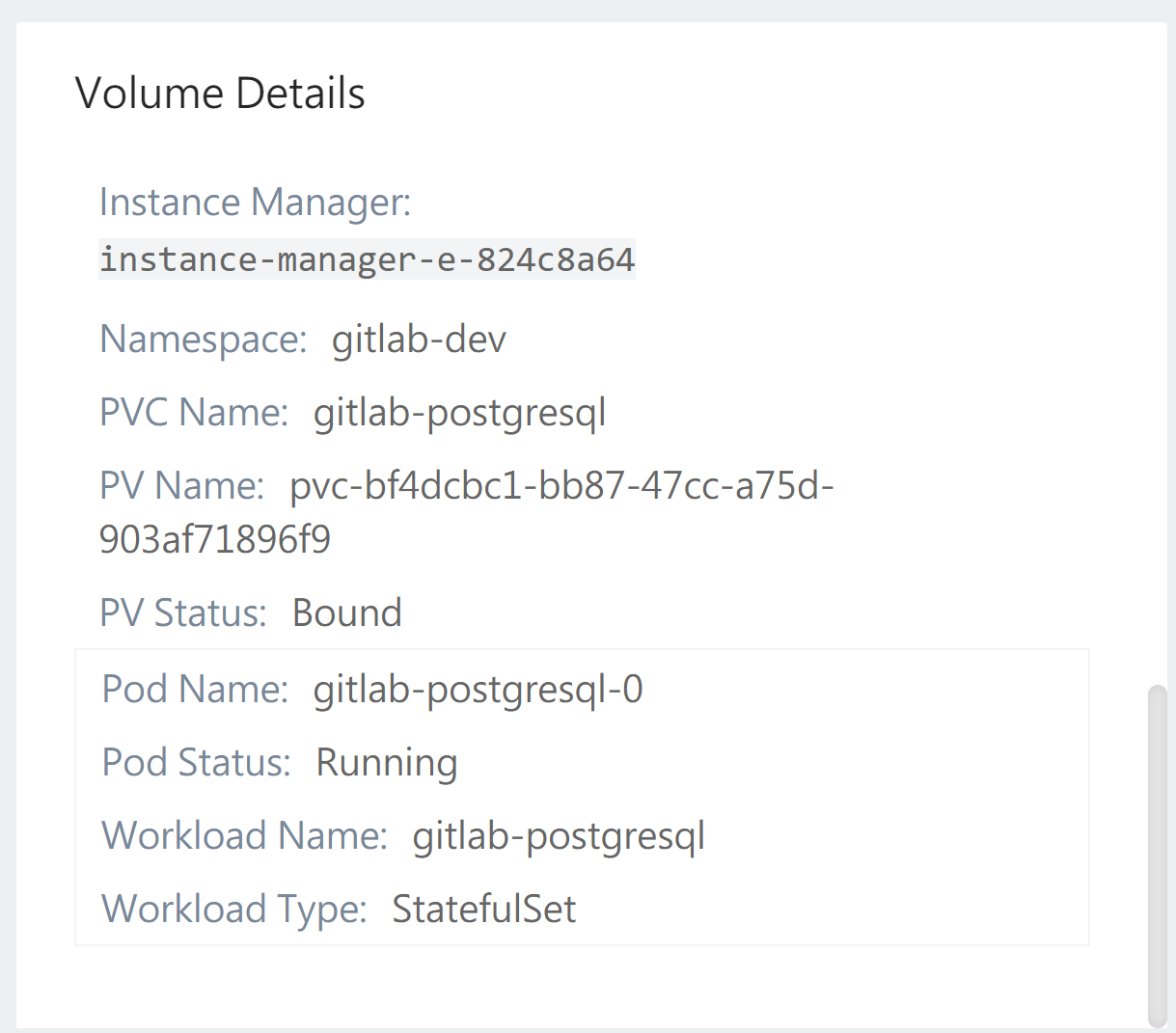1176x1033 pixels.
Task: Select the instance-manager-e-824c8a64 code text
Action: (x=367, y=258)
